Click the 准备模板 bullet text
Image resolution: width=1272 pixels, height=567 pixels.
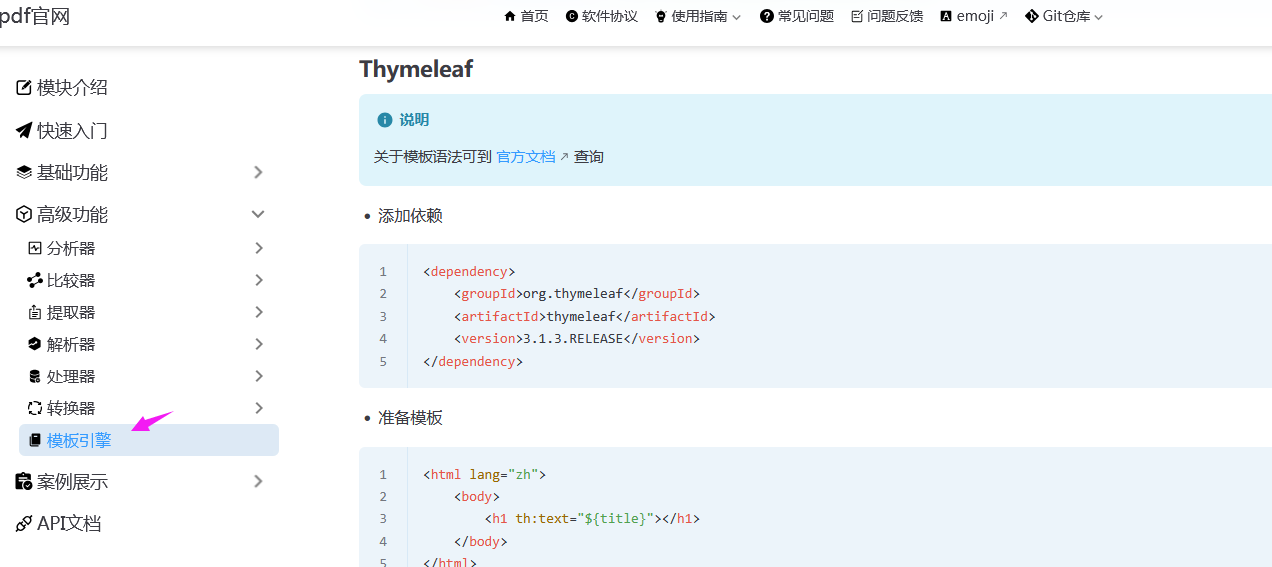coord(410,418)
